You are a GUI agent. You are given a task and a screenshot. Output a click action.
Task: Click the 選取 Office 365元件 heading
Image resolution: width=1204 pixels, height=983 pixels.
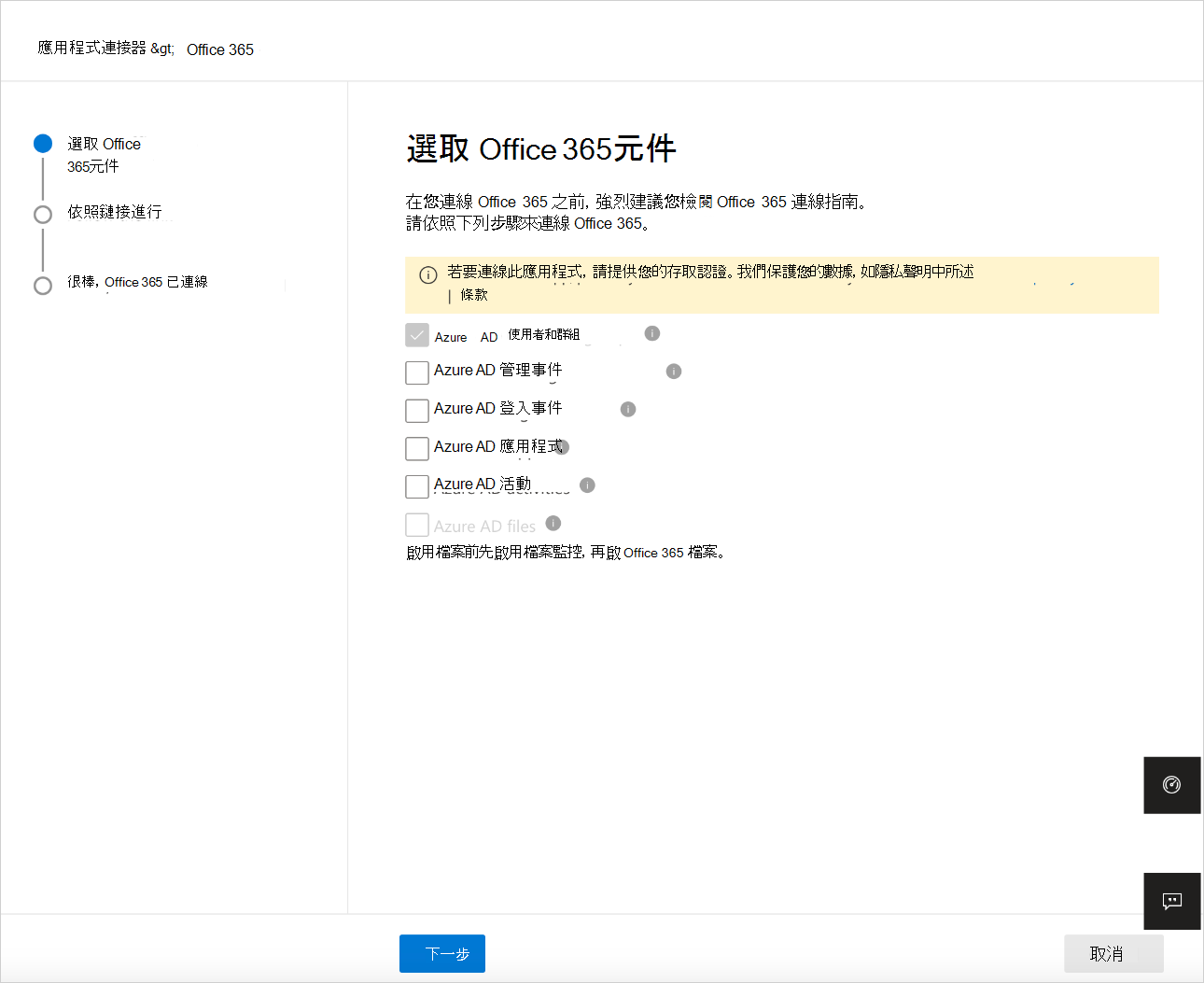541,149
